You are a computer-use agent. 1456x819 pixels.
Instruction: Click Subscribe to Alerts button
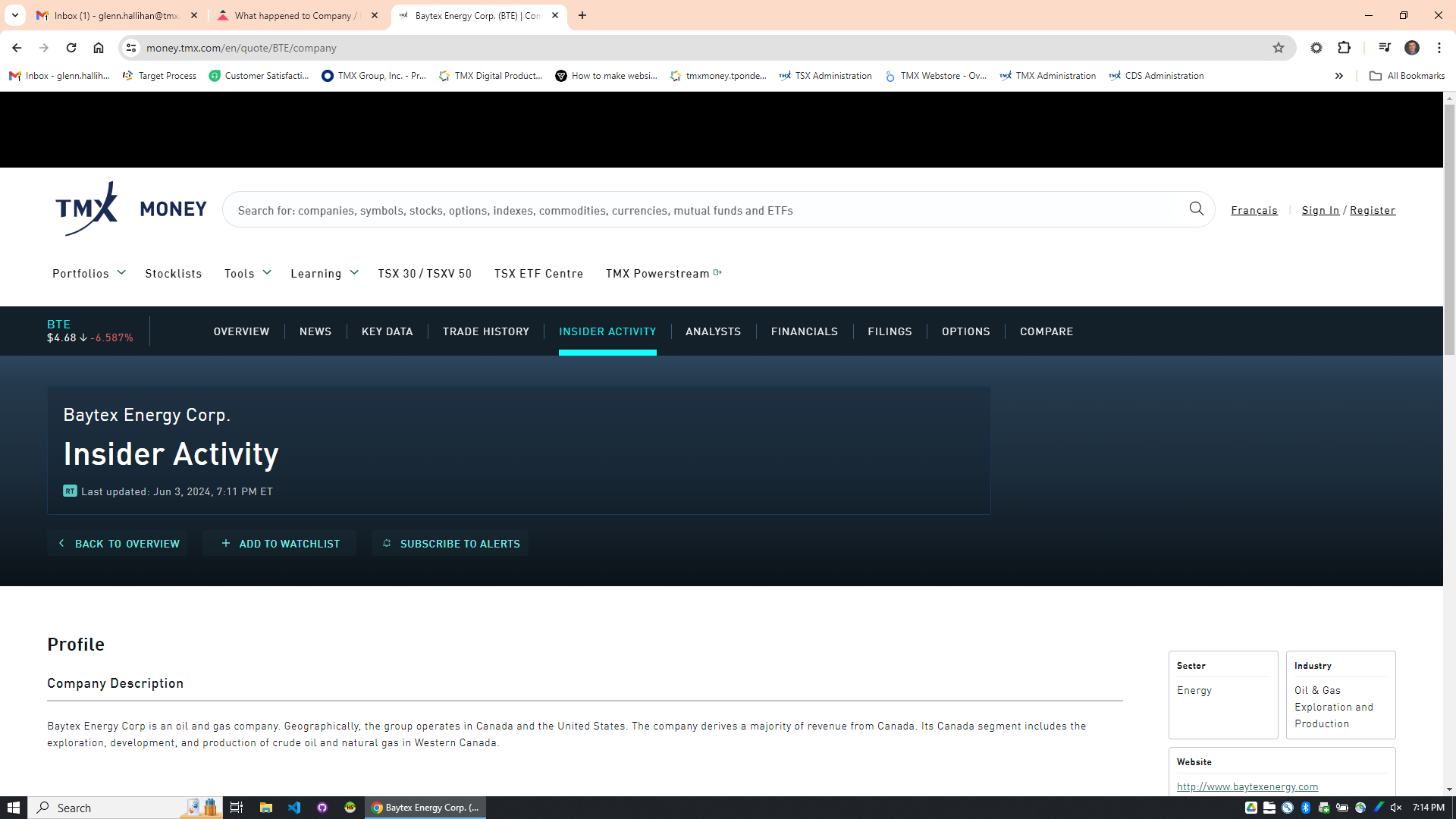point(450,544)
